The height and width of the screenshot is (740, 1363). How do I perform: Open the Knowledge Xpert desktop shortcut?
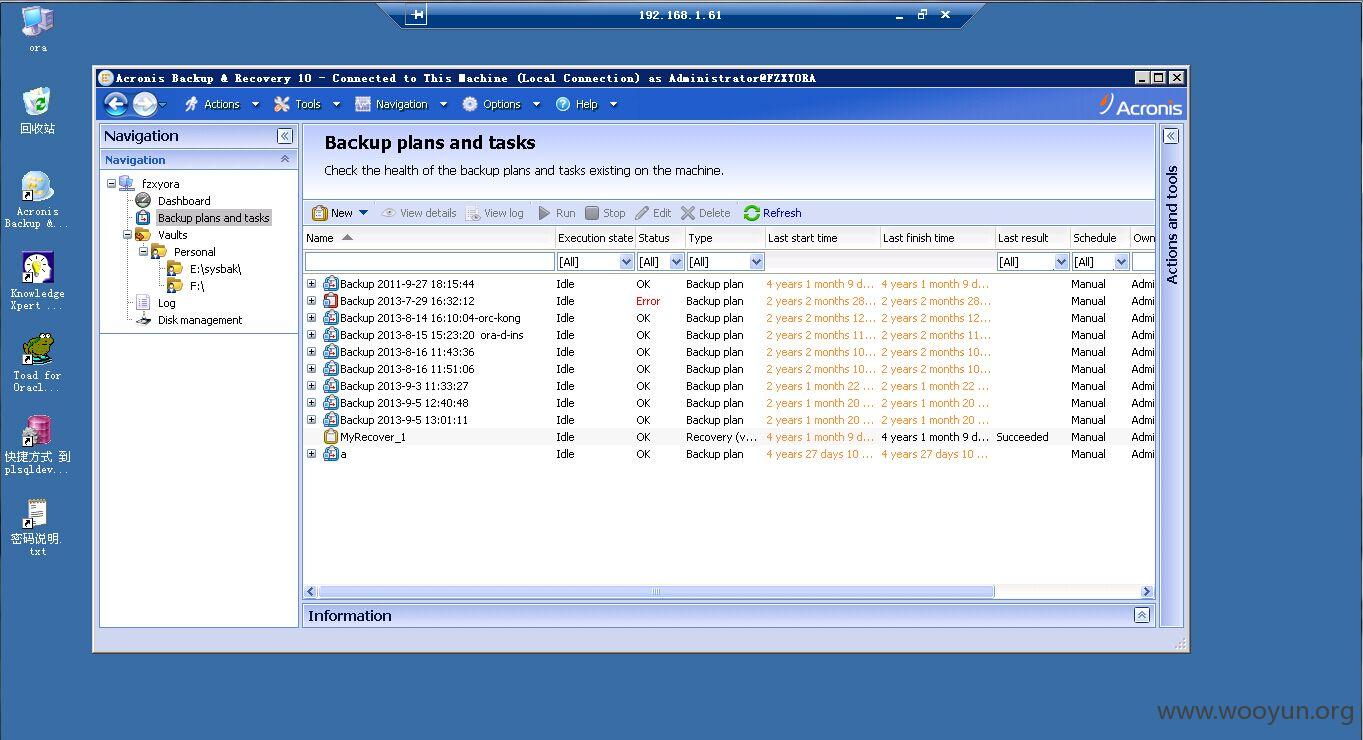(x=37, y=281)
